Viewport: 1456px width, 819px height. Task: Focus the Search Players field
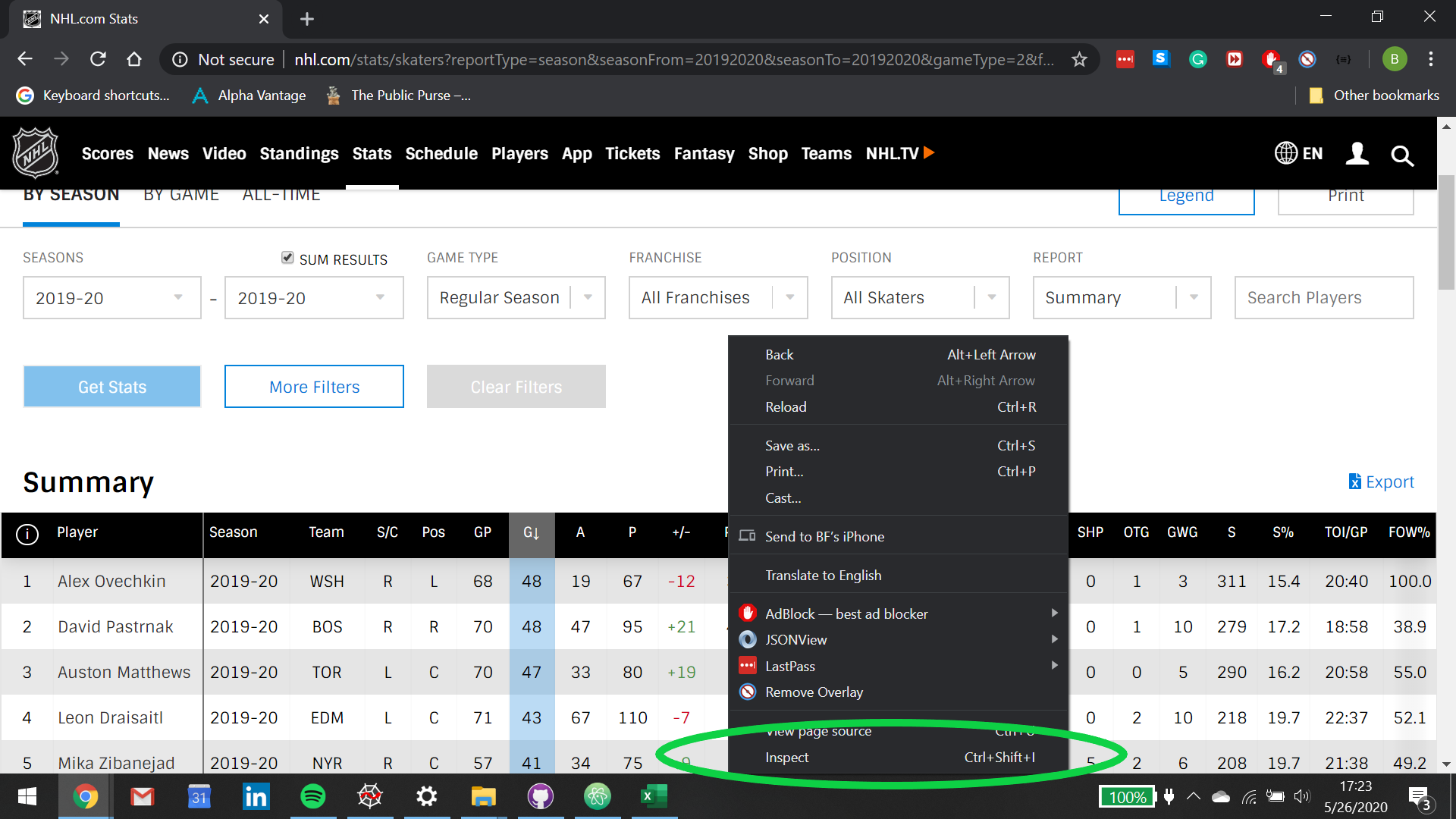click(1324, 298)
